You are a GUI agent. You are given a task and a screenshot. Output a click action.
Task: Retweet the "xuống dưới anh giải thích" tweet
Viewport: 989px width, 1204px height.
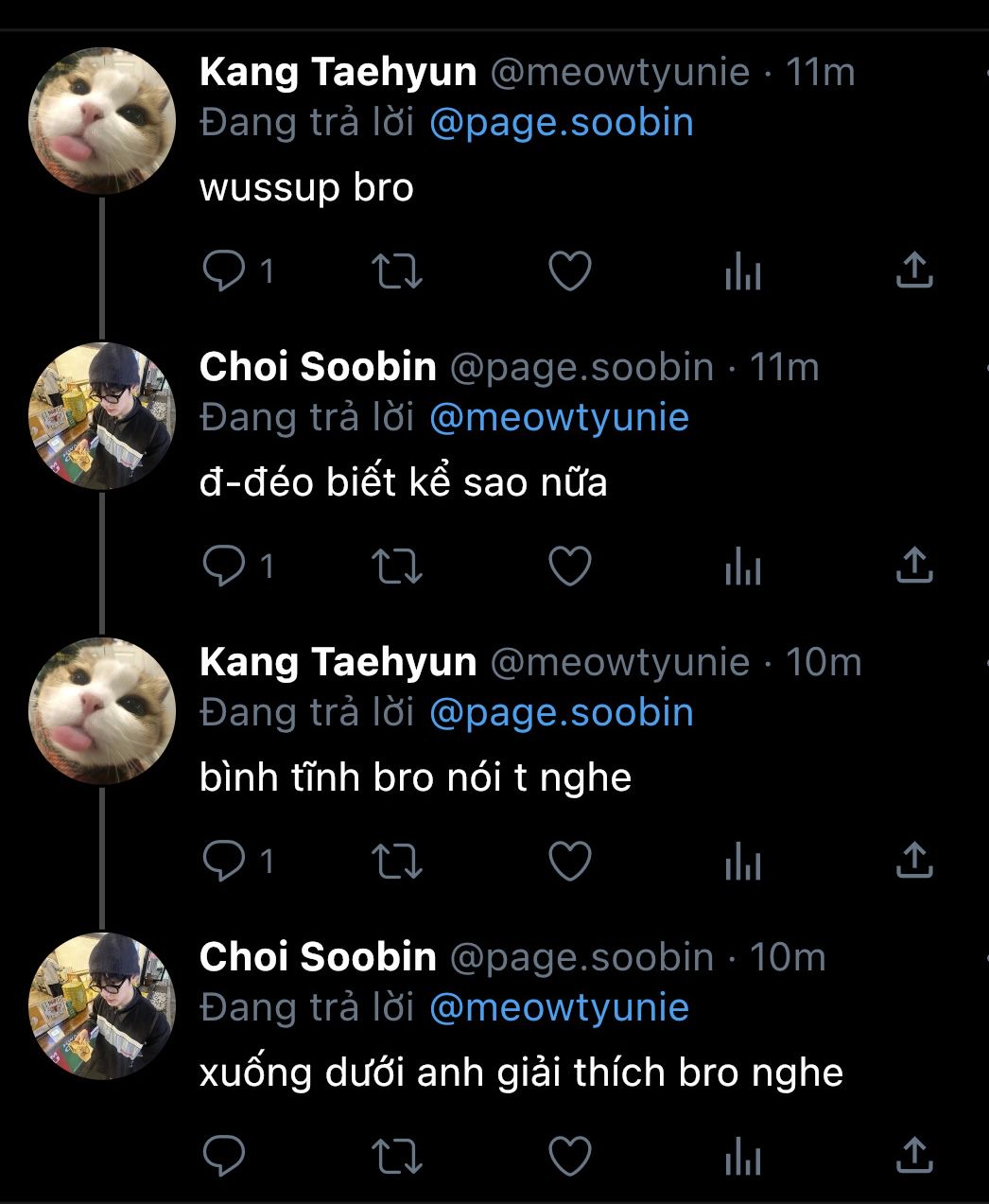397,1155
